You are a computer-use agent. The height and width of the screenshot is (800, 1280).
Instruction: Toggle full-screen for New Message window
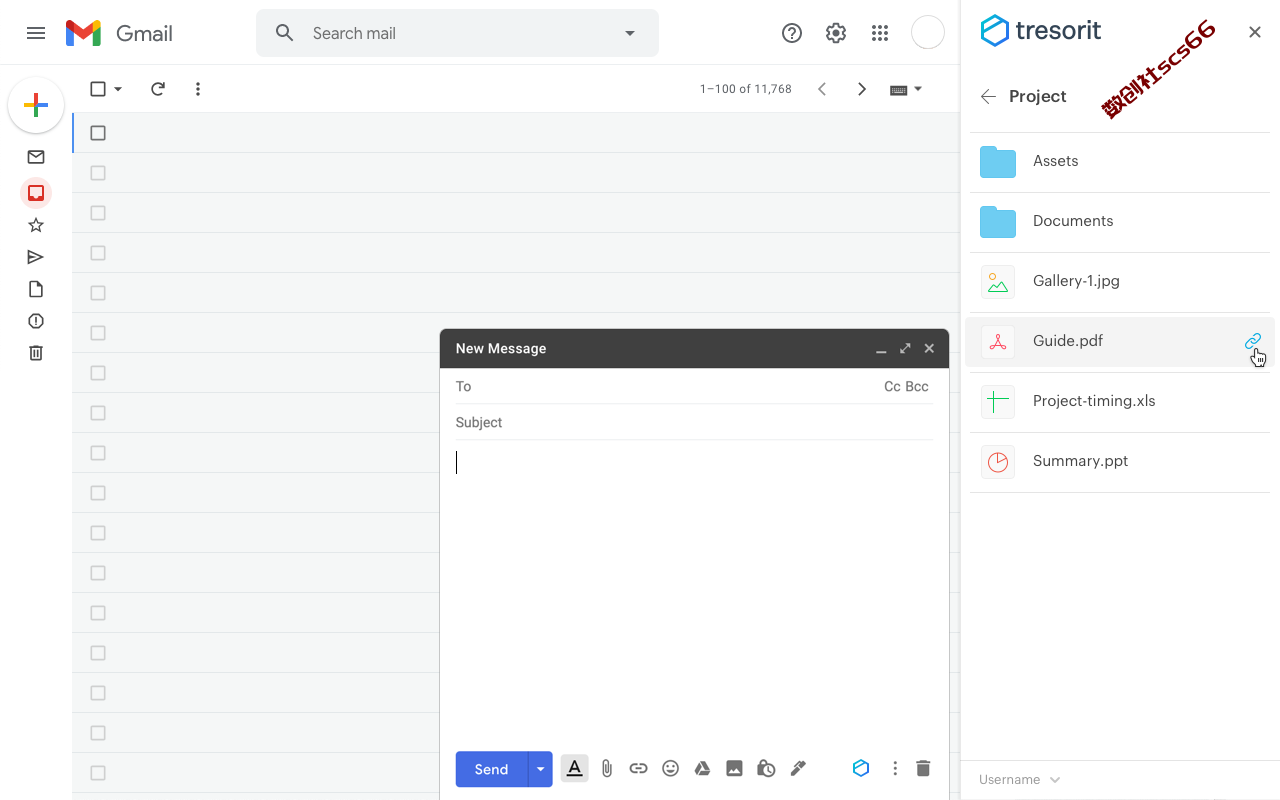pos(905,348)
